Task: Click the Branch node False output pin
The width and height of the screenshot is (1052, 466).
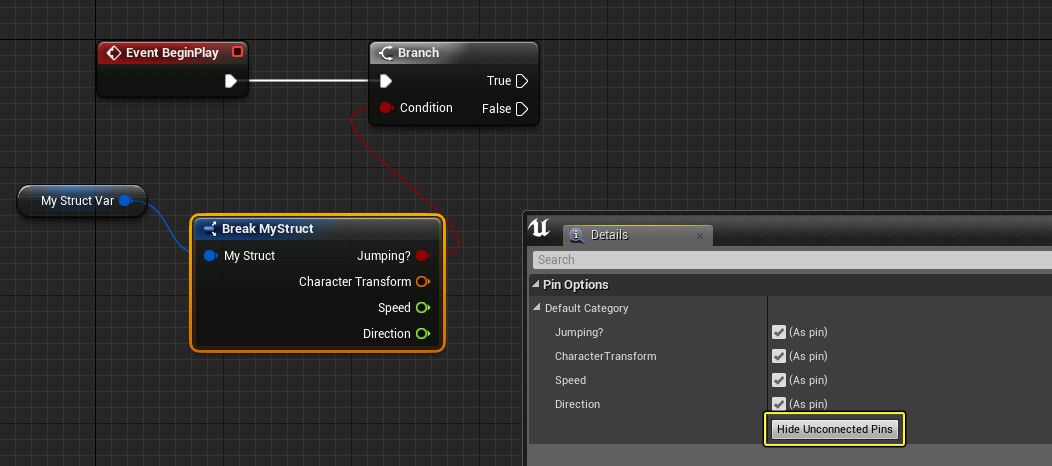Action: point(521,109)
